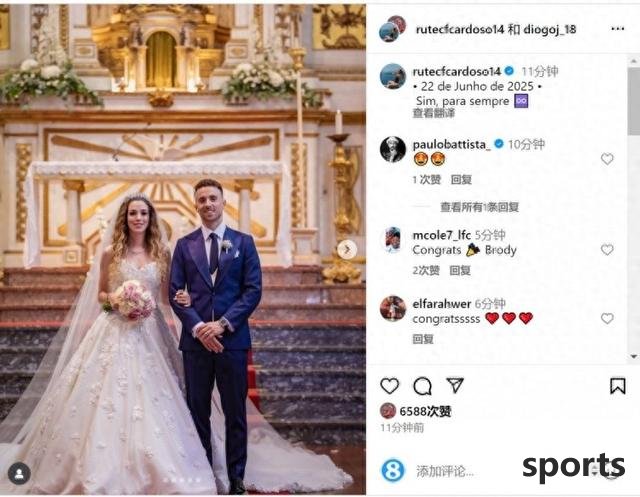Like paulobattista_ comment
Screen dimensions: 640x497
click(607, 159)
